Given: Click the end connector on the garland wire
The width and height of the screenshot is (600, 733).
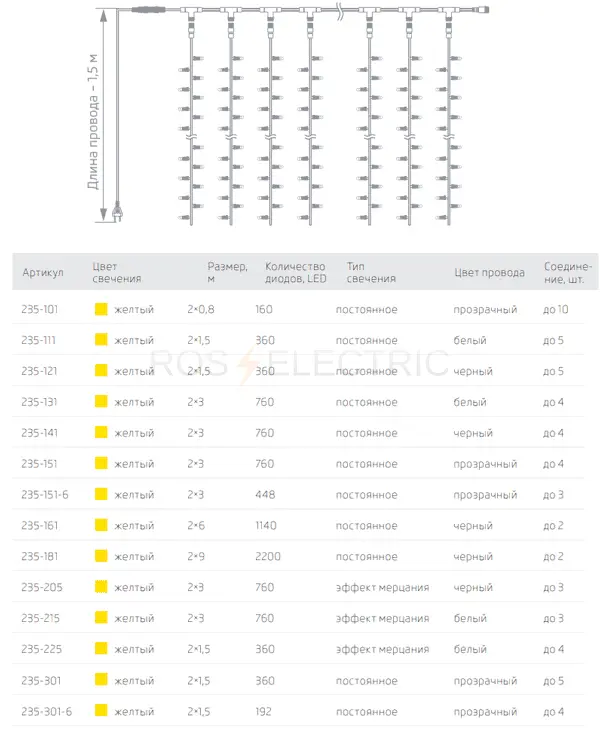Looking at the screenshot, I should pyautogui.click(x=482, y=9).
